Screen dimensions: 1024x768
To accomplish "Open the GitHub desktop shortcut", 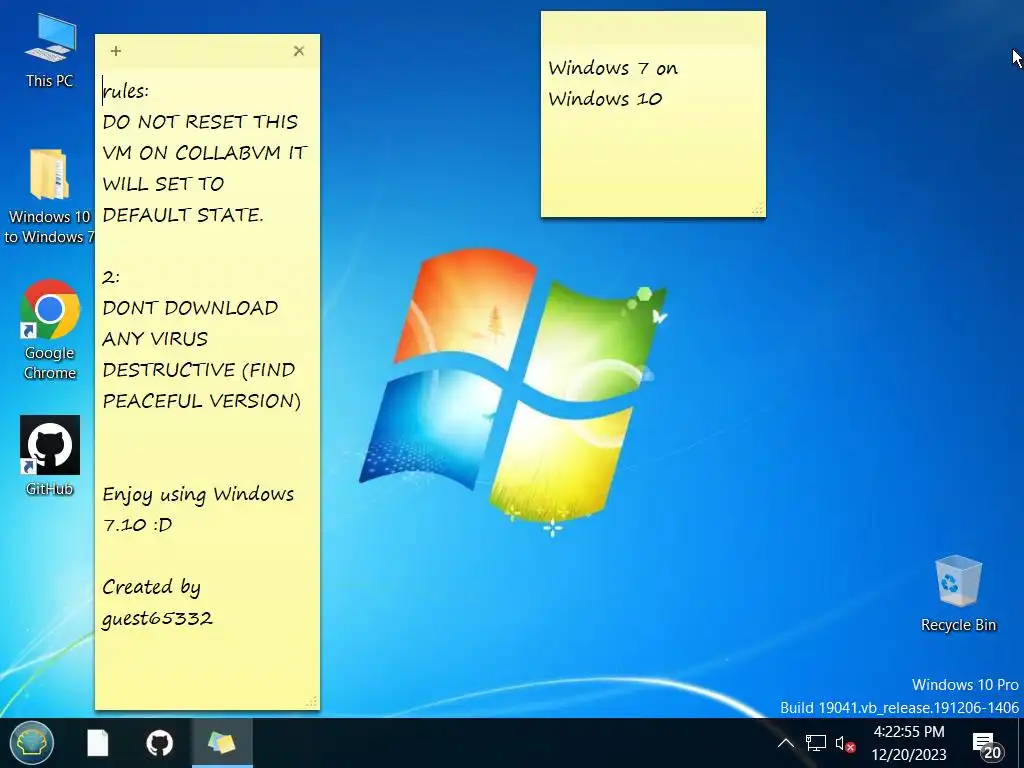I will click(x=50, y=455).
